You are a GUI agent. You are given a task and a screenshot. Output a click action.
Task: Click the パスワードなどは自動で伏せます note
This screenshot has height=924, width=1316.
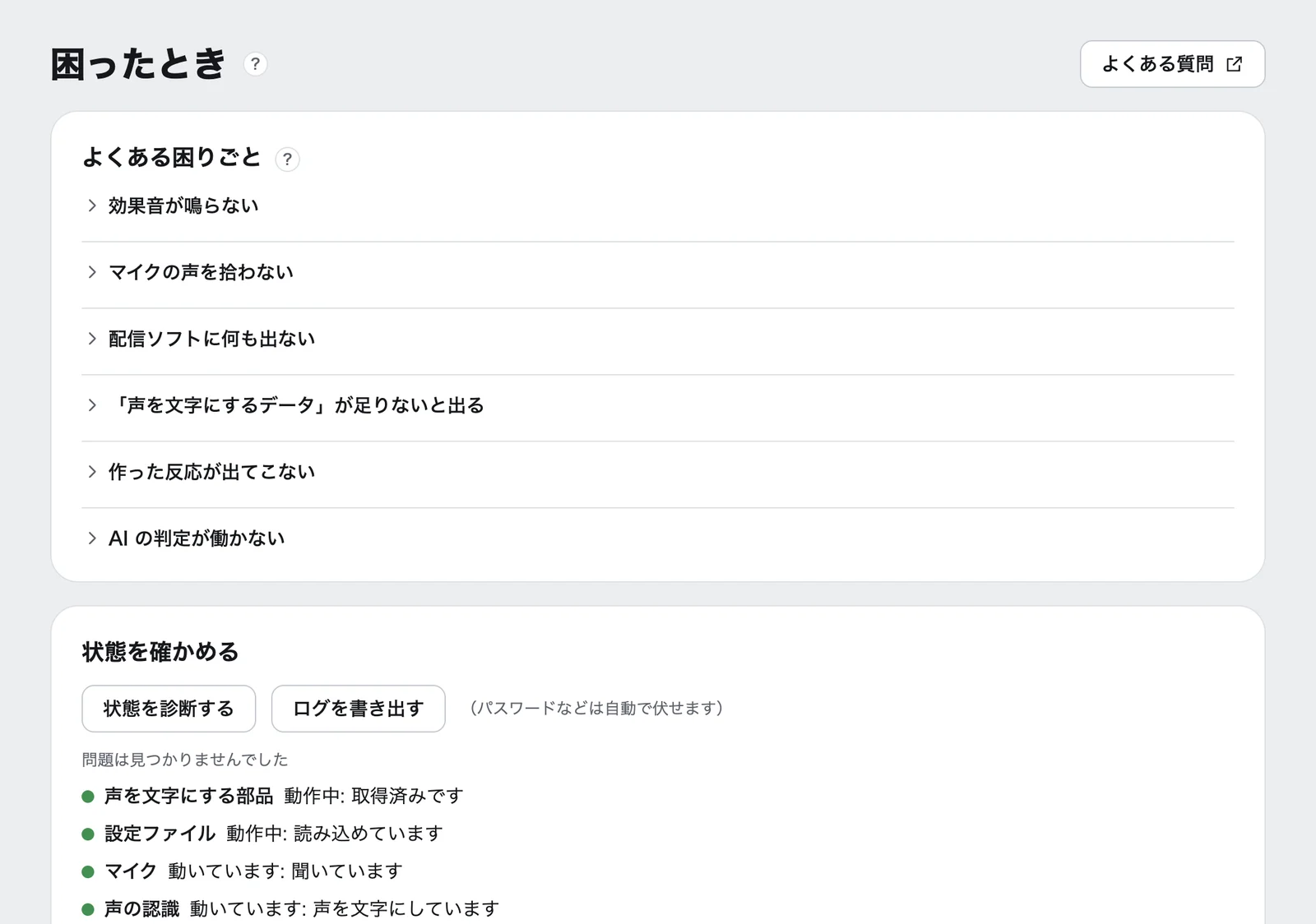(x=596, y=709)
